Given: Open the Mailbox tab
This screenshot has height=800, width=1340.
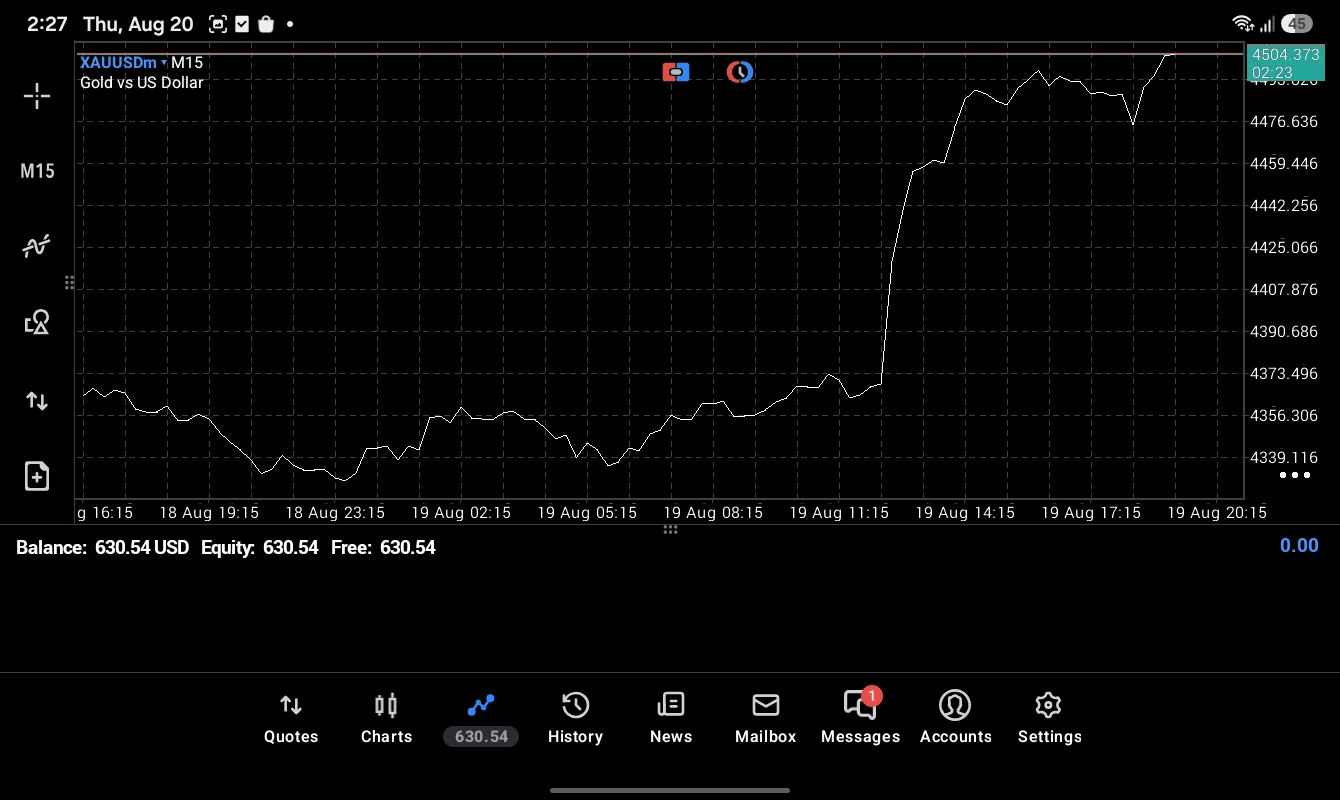Looking at the screenshot, I should [x=766, y=719].
